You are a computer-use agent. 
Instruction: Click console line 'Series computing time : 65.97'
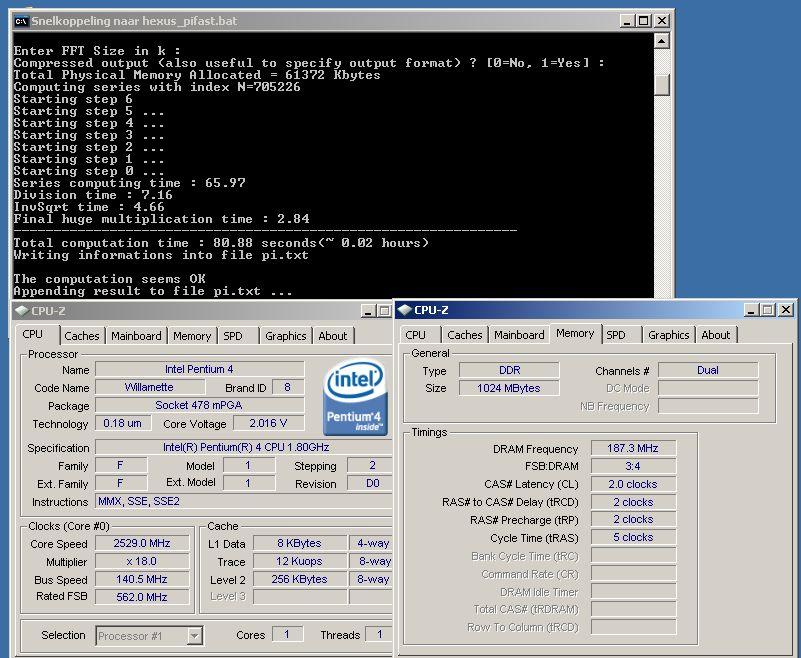(x=129, y=183)
